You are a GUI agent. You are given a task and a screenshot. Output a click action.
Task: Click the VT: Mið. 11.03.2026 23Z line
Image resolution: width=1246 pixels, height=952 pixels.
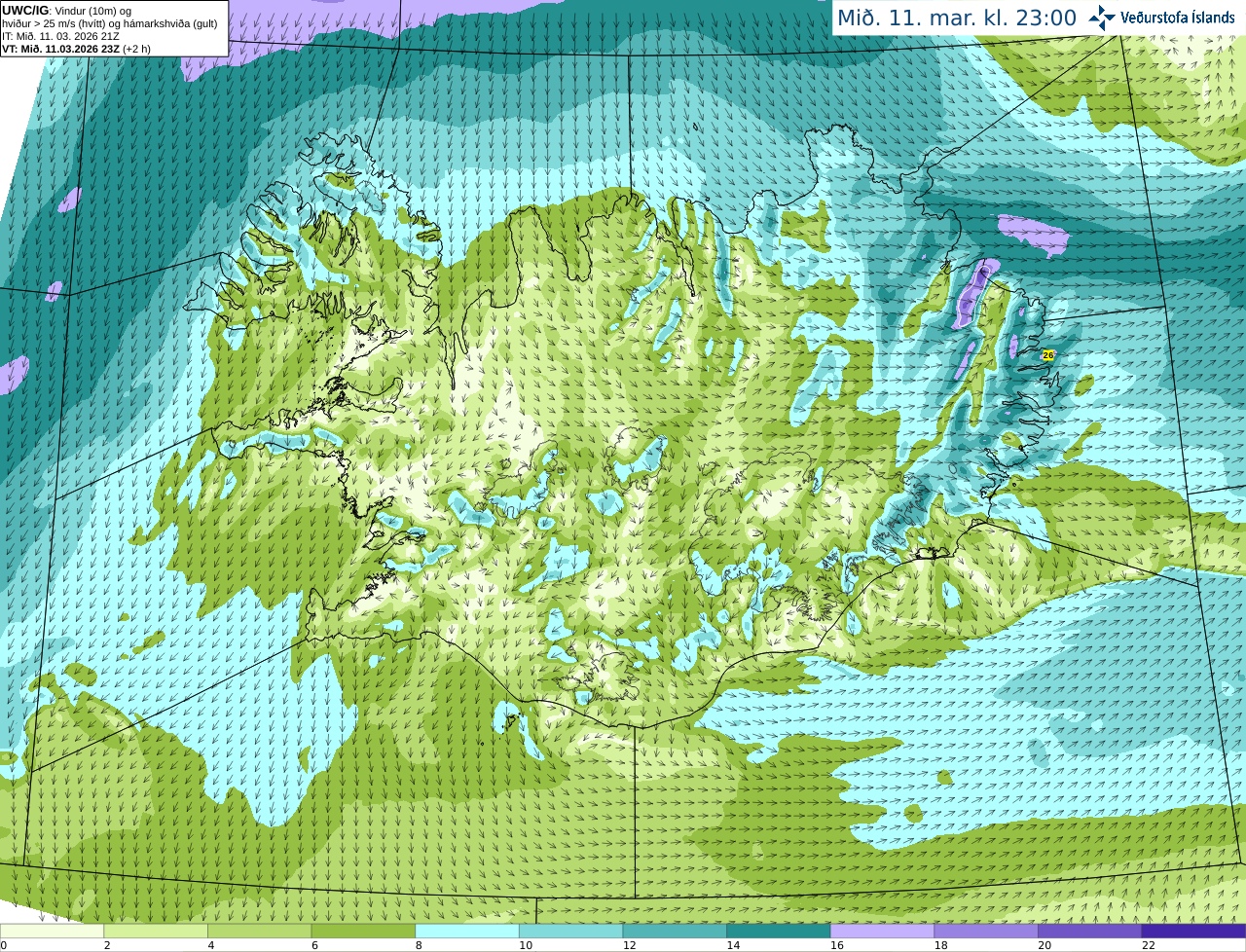click(76, 49)
